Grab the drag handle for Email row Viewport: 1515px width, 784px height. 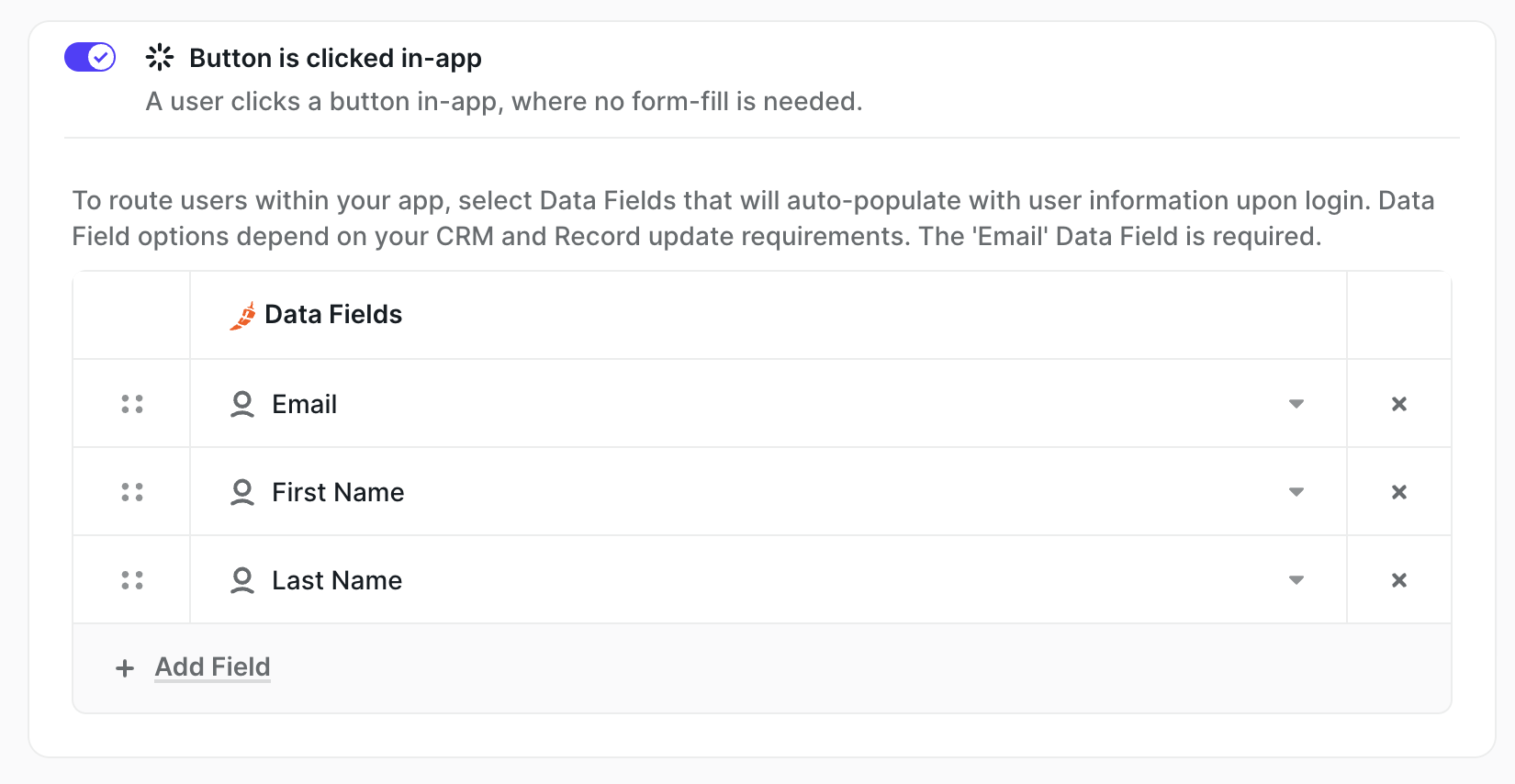pyautogui.click(x=132, y=404)
